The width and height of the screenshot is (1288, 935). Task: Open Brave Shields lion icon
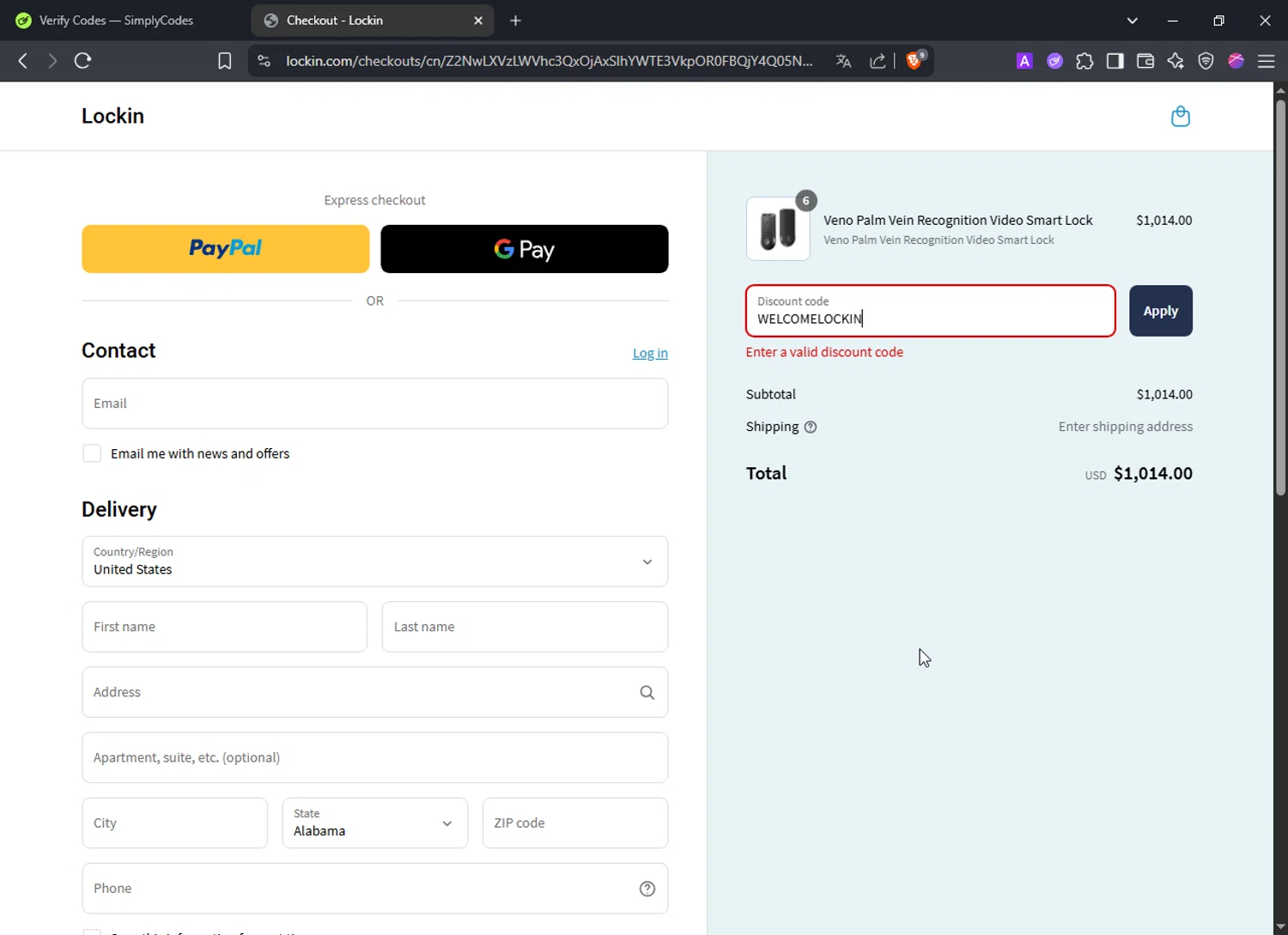tap(914, 60)
